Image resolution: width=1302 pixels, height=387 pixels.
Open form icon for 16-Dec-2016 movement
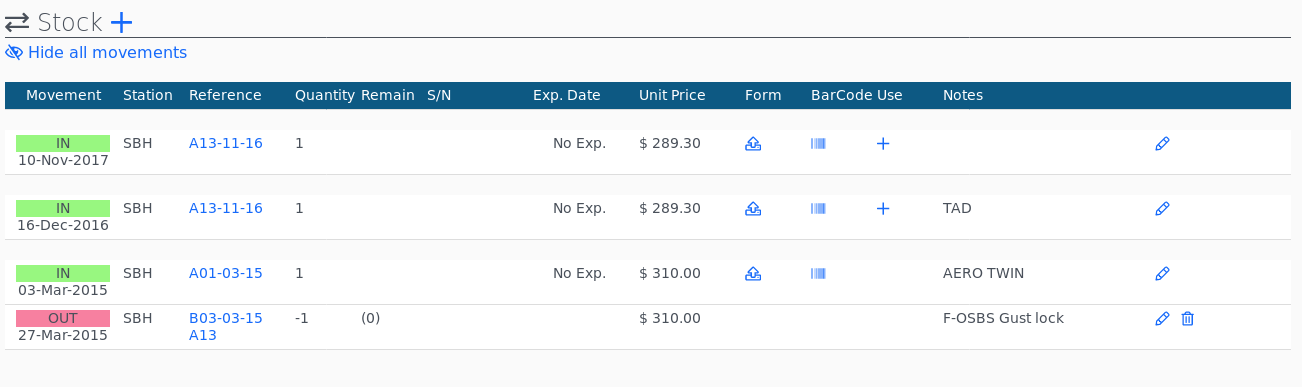coord(754,209)
